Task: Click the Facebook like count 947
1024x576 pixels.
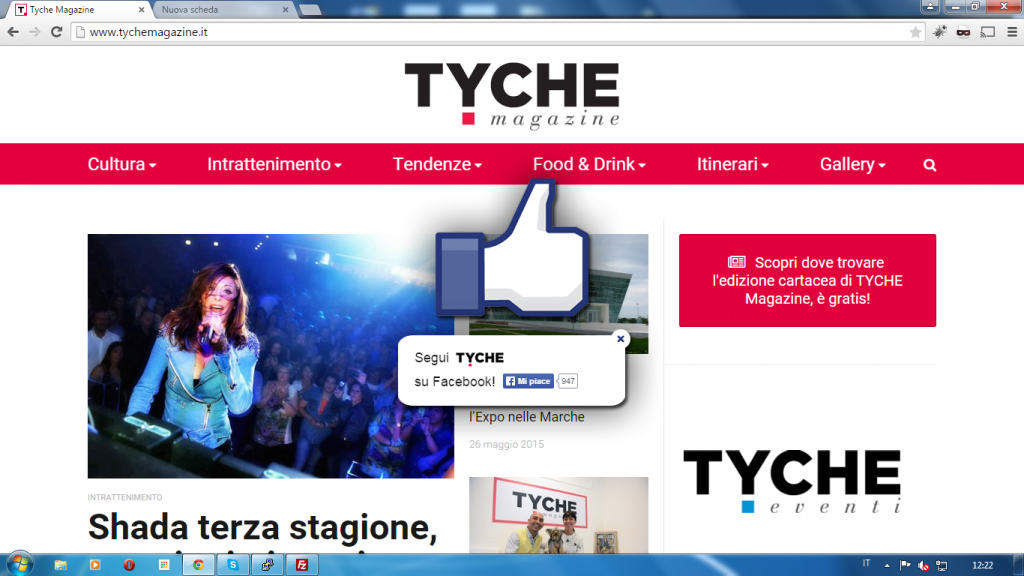Action: pos(568,381)
